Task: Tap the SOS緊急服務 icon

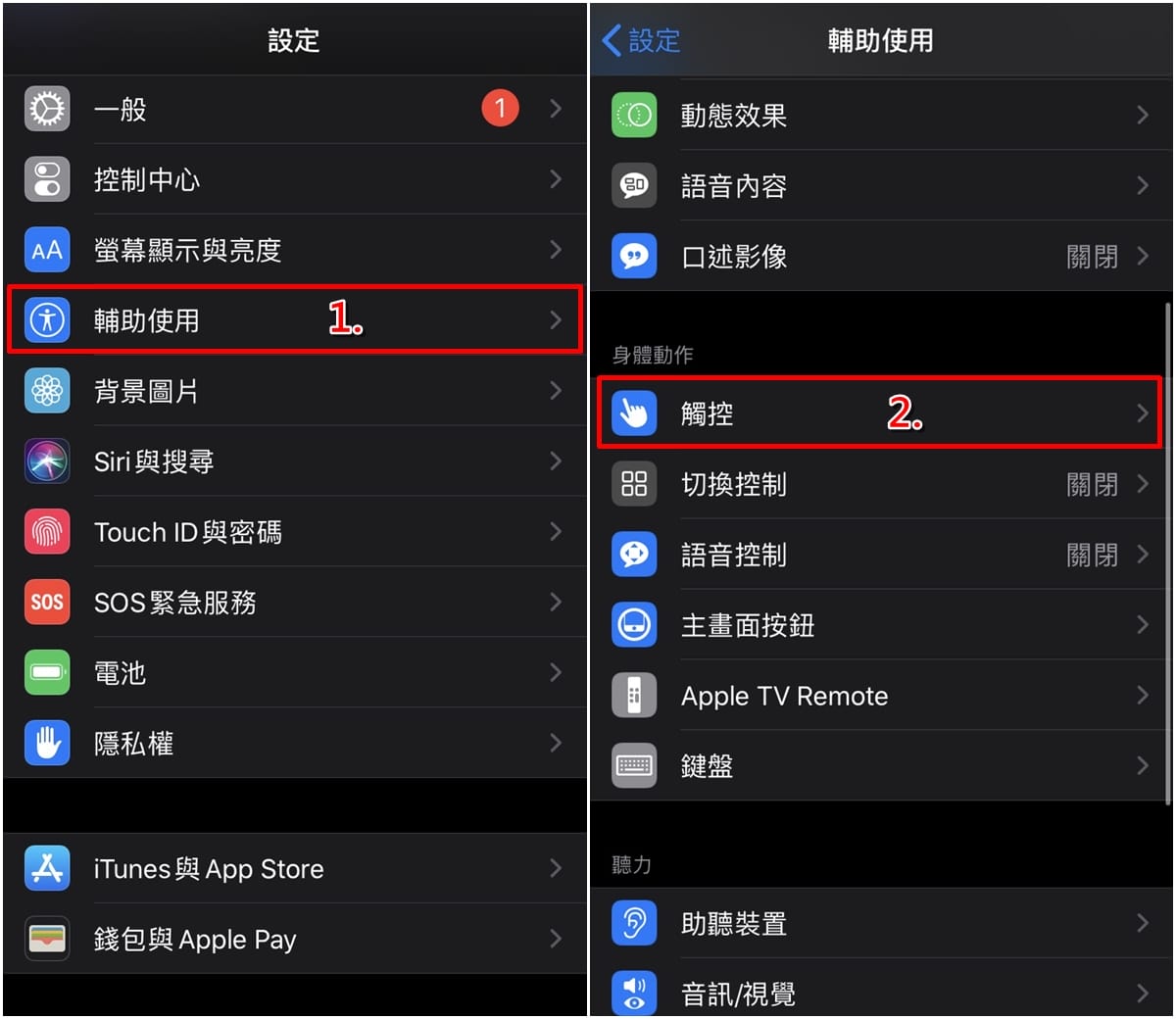Action: (47, 603)
